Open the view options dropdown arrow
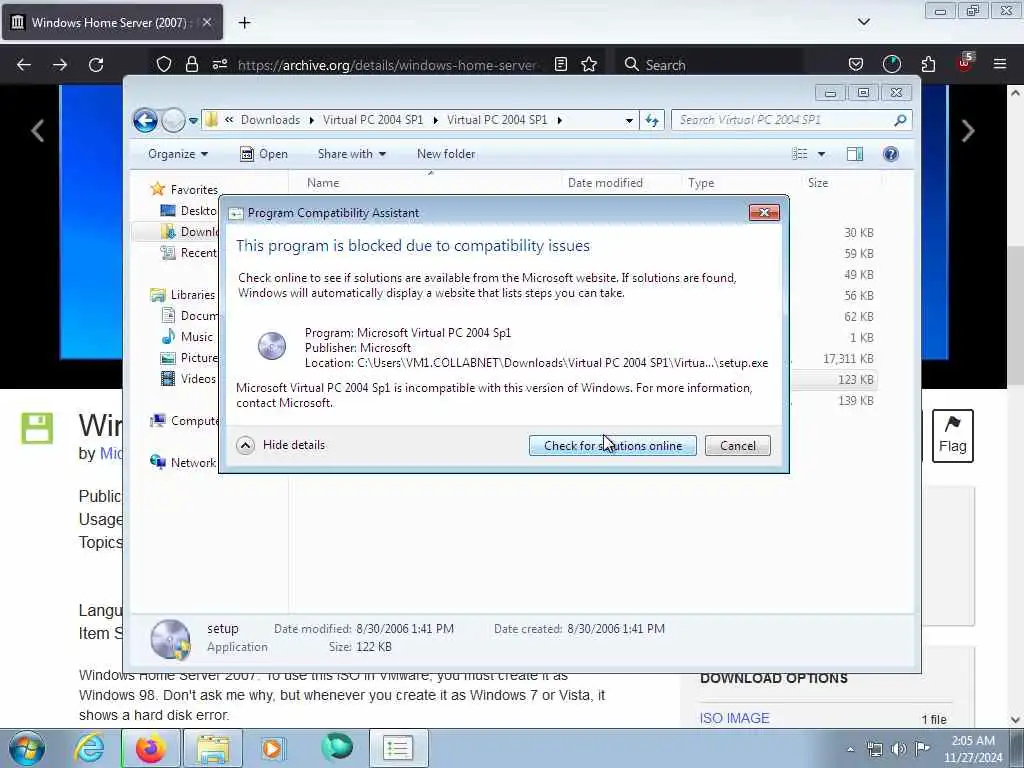The width and height of the screenshot is (1024, 768). (822, 154)
